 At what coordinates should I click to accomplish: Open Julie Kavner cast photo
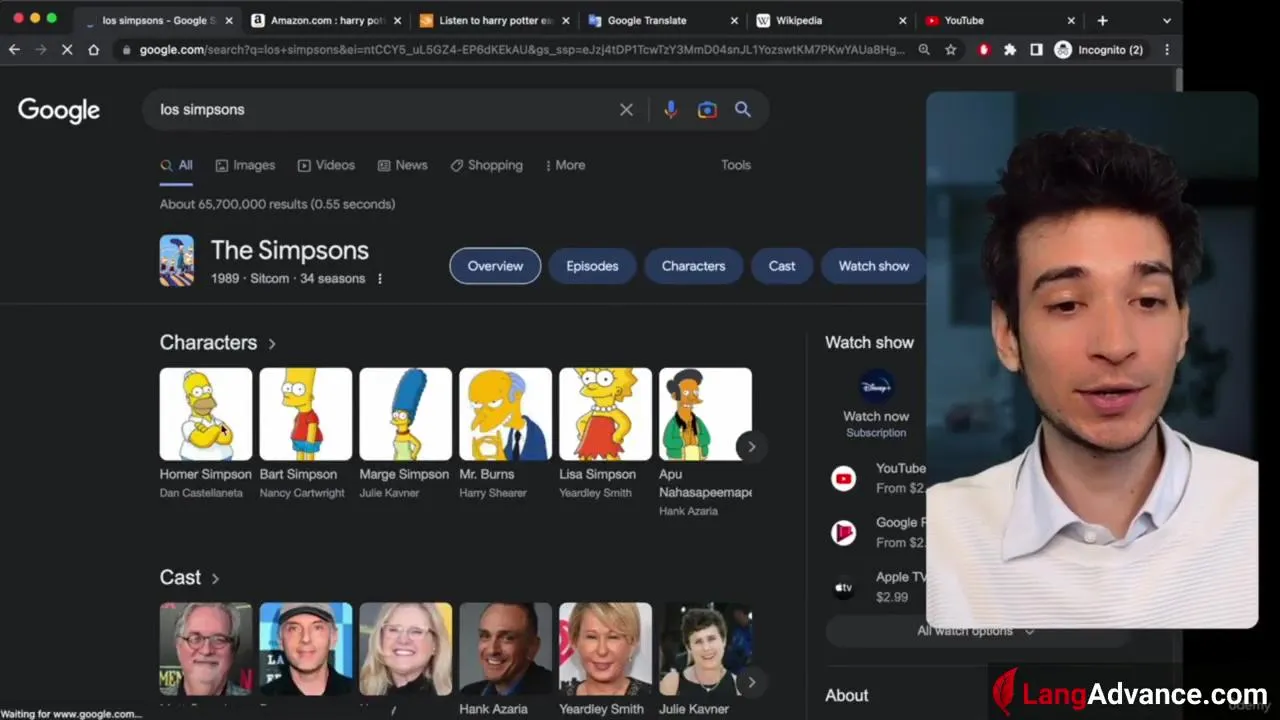[x=705, y=648]
